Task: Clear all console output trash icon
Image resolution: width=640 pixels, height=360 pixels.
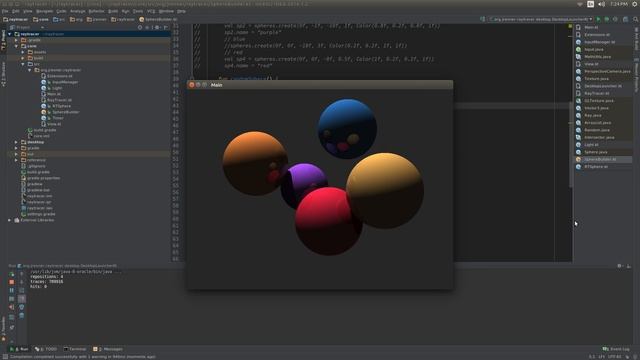Action: pos(22,316)
